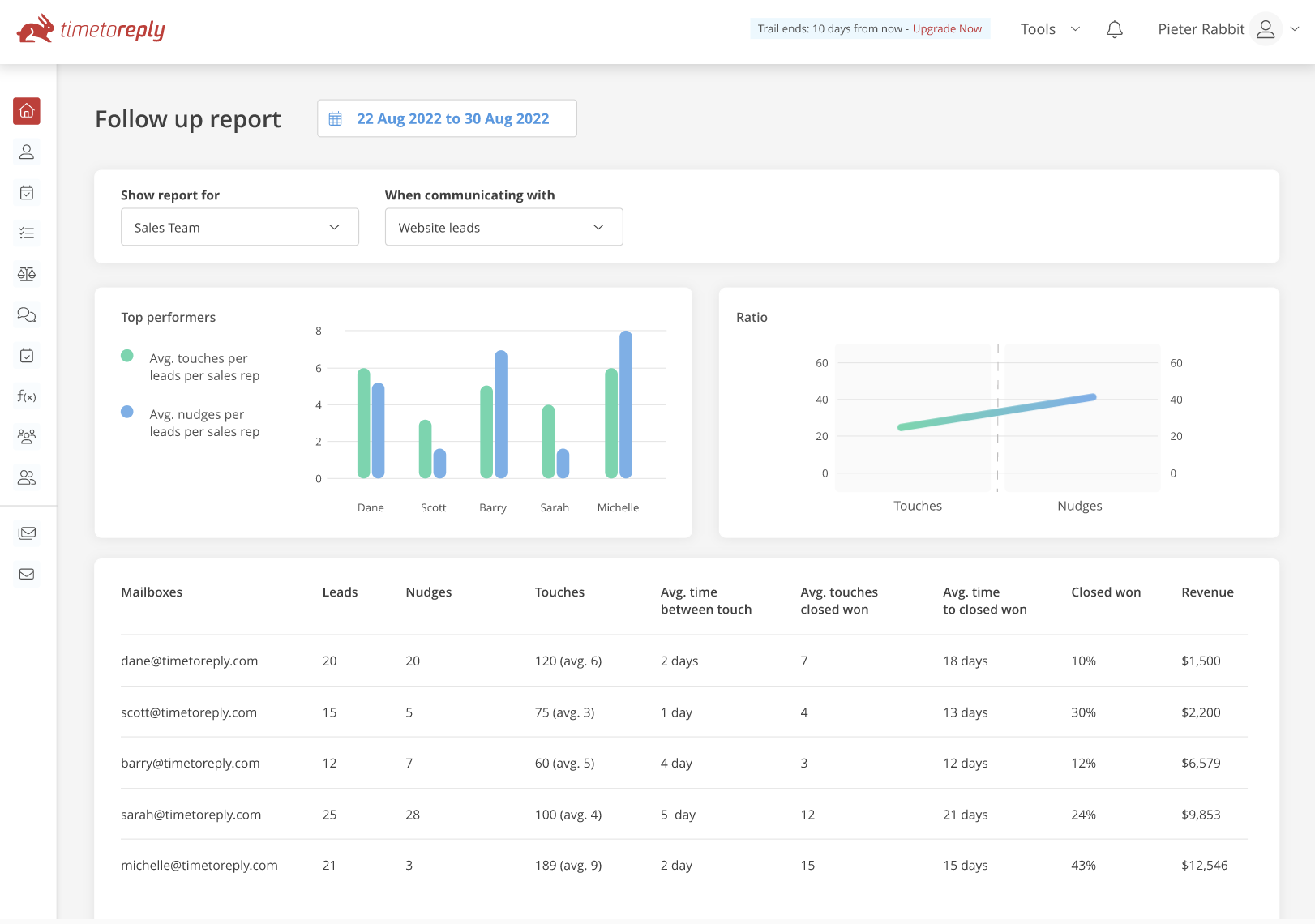Viewport: 1315px width, 924px height.
Task: Click the Revenue column header
Action: tap(1207, 592)
